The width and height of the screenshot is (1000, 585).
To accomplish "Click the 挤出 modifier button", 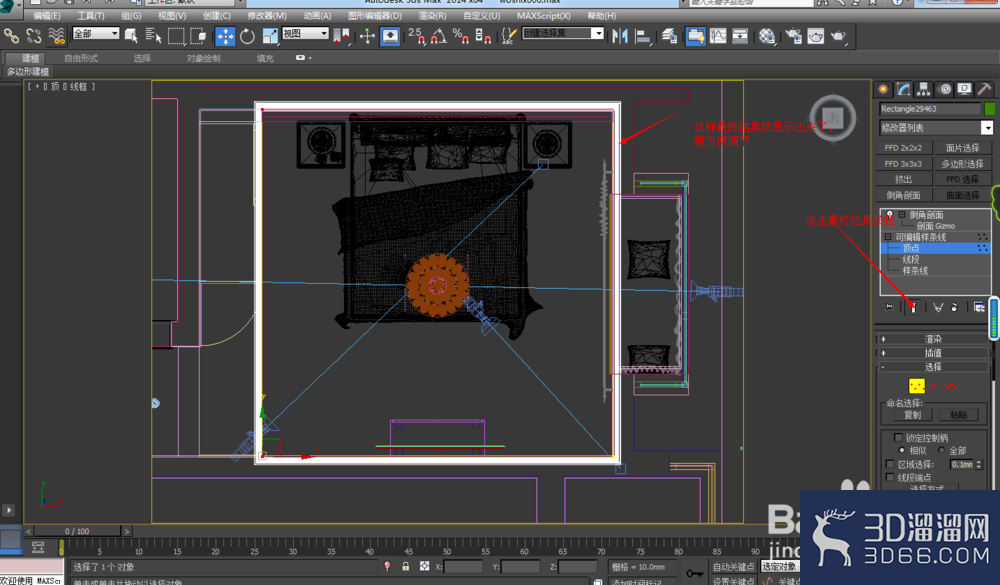I will point(903,179).
